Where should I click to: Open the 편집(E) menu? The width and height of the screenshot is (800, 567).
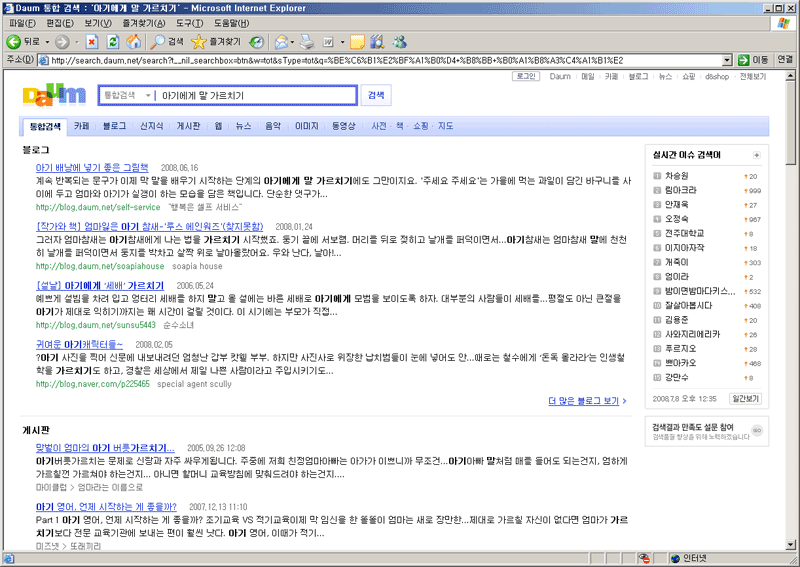tap(60, 23)
